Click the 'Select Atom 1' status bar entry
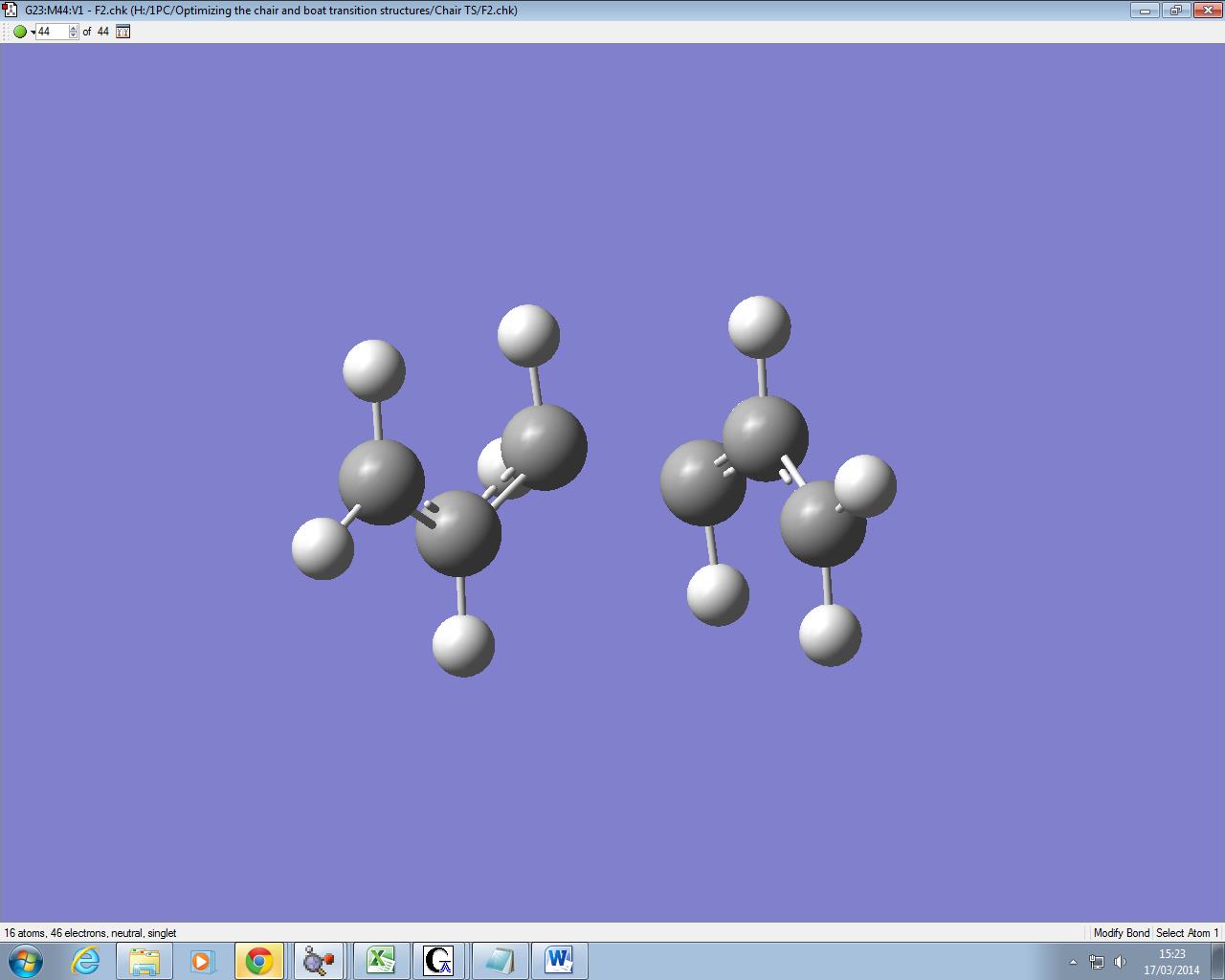This screenshot has height=980, width=1225. [1188, 933]
